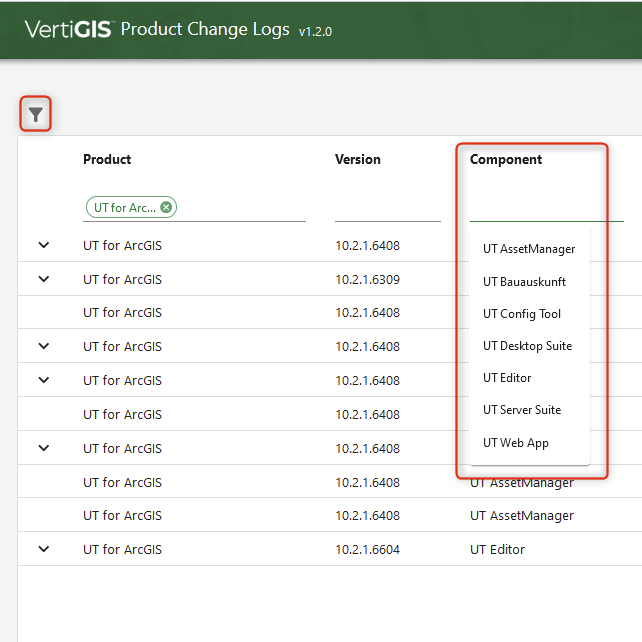Image resolution: width=642 pixels, height=642 pixels.
Task: Remove the 'UT for Arc...' filter chip via its X
Action: (x=166, y=207)
